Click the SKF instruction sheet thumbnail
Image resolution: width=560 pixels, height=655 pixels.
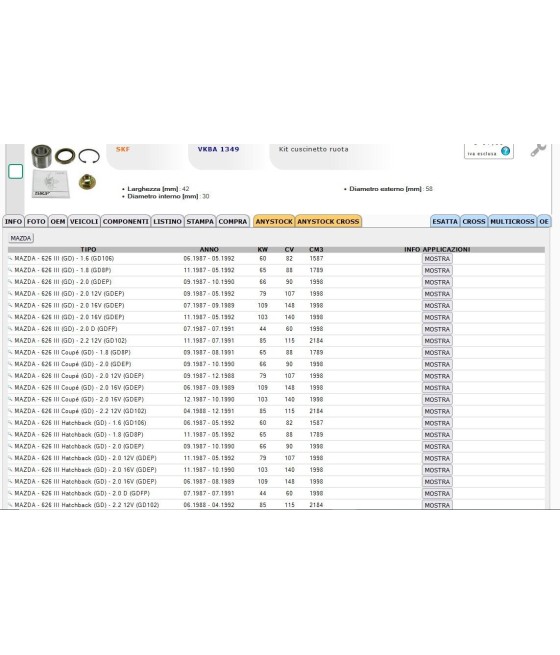tap(51, 183)
